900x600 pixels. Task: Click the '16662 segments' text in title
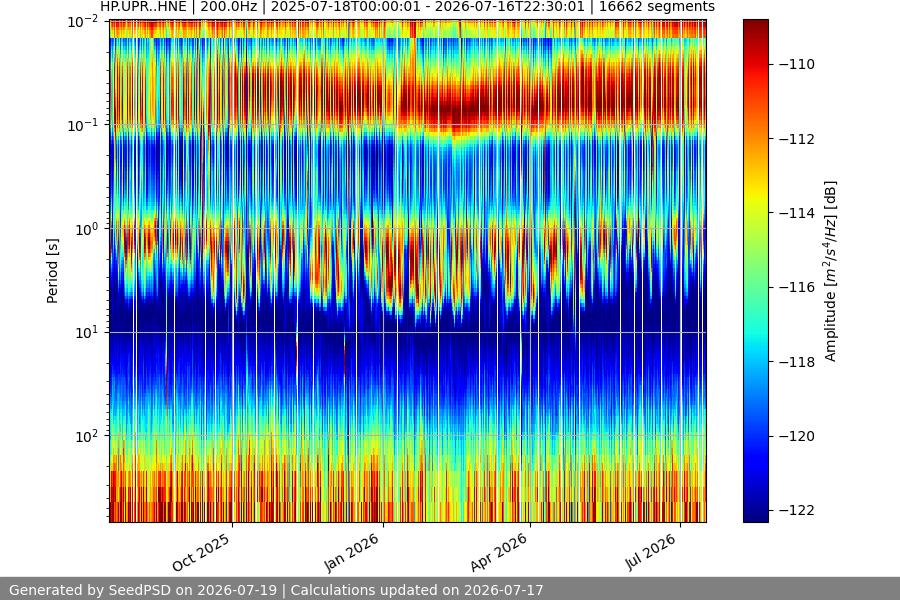(657, 7)
